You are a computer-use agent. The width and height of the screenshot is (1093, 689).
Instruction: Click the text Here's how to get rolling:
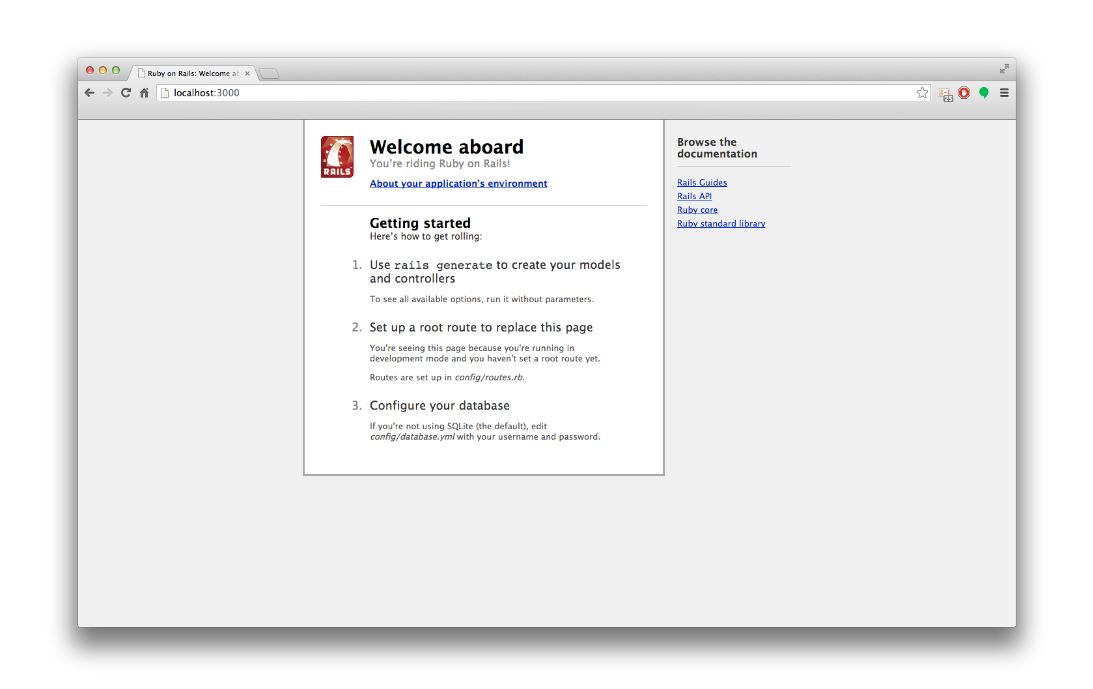pos(426,237)
